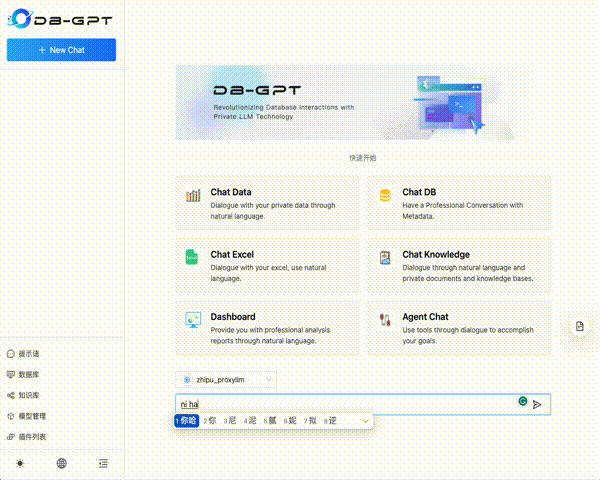
Task: Choose IME candidate 1 你哈
Action: (x=186, y=421)
